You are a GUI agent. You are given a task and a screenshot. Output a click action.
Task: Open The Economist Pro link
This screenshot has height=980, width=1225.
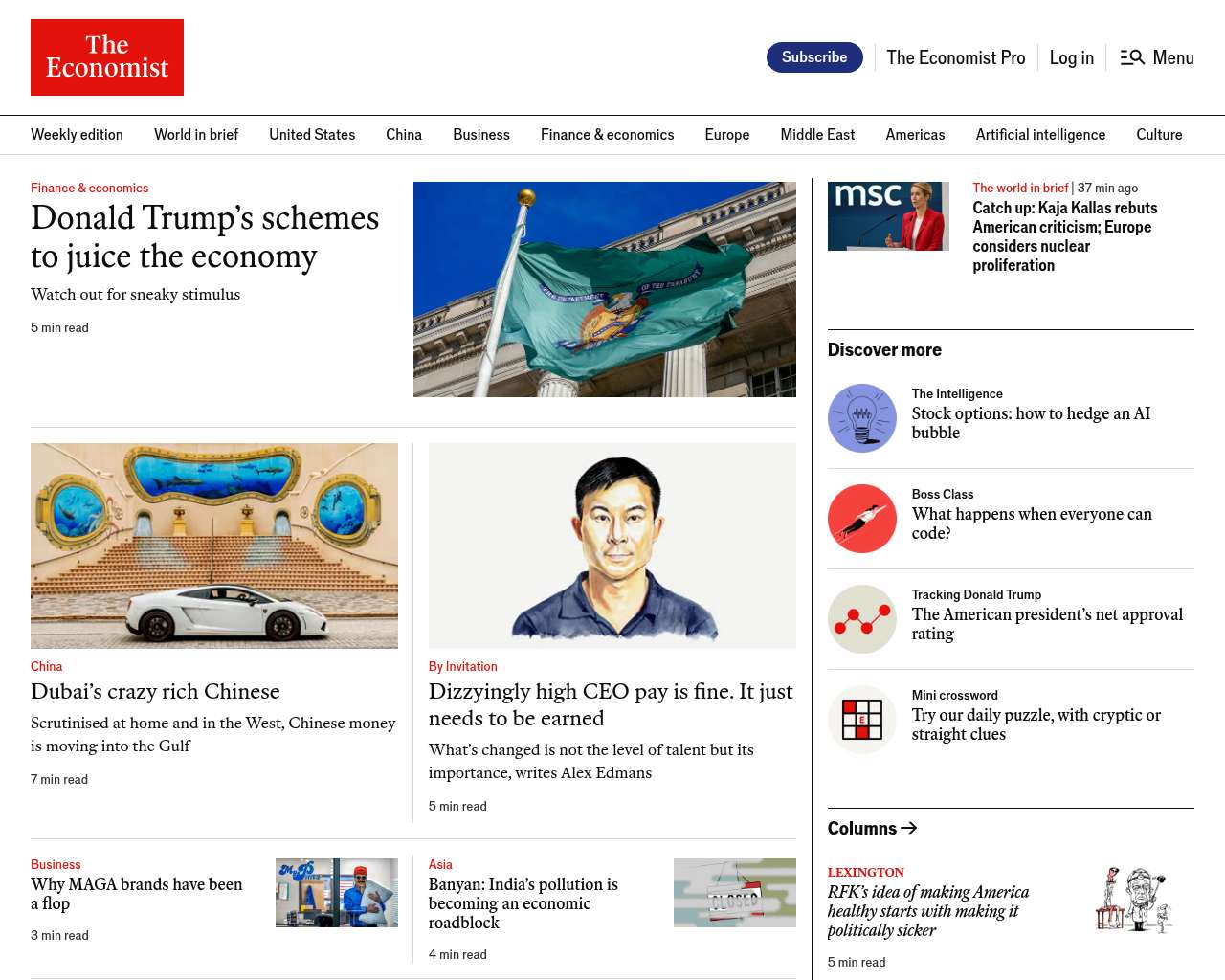(x=955, y=57)
